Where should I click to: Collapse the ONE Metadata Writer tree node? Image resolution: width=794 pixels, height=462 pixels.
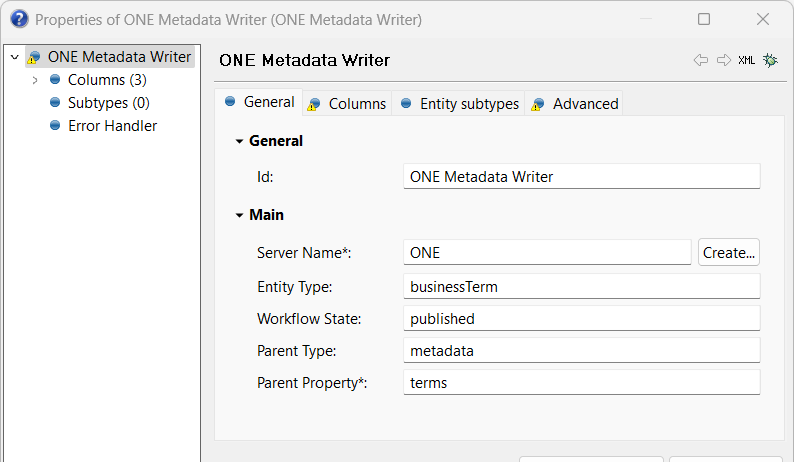click(14, 57)
